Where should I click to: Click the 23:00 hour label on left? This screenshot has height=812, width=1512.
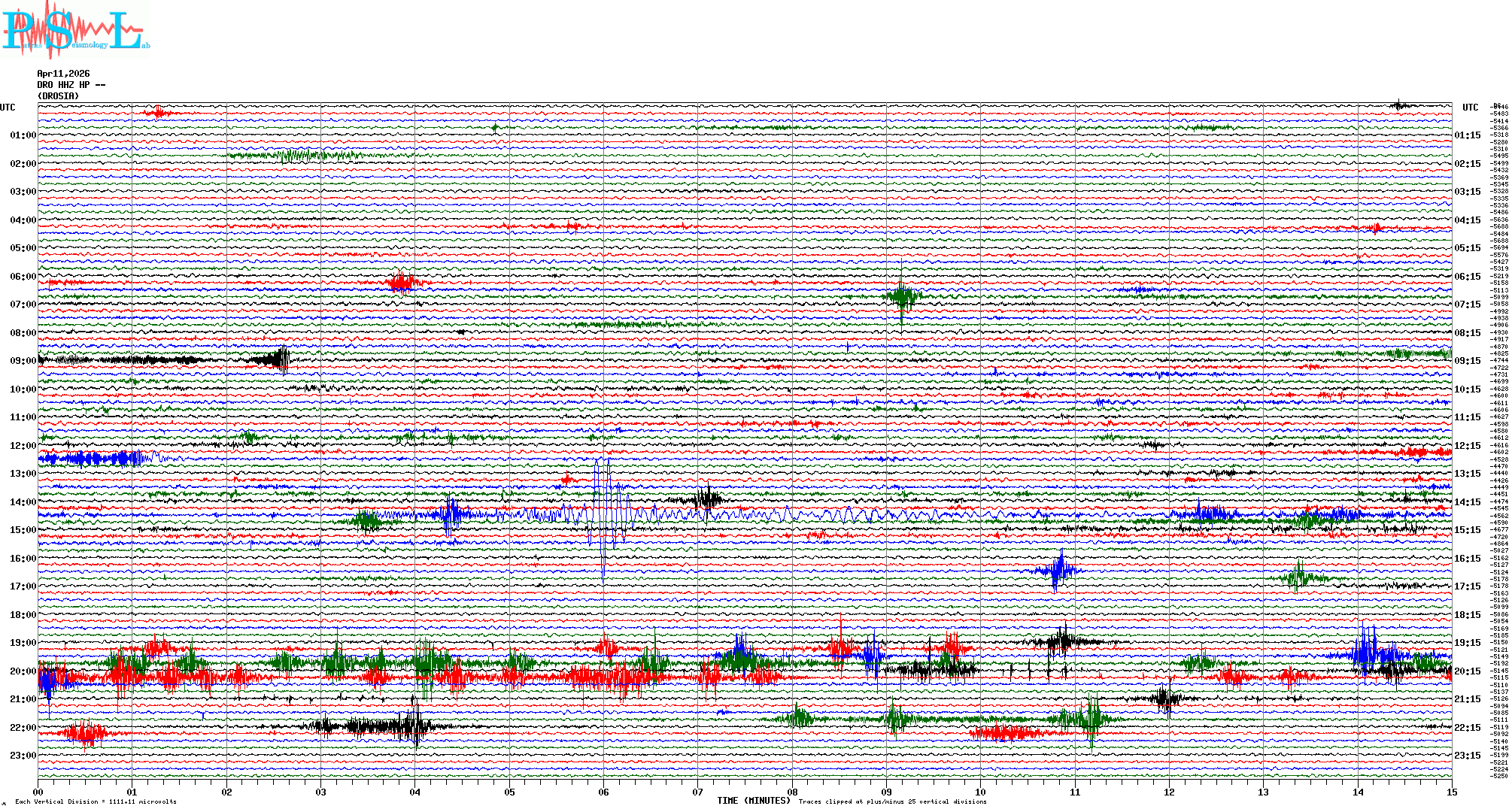[23, 756]
